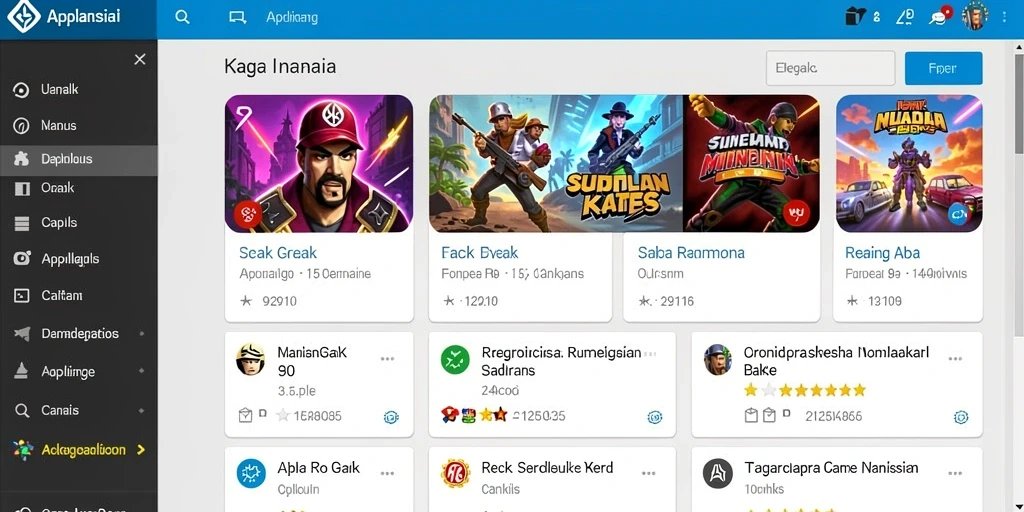Click the blue Fper button
This screenshot has width=1024, height=512.
[943, 68]
